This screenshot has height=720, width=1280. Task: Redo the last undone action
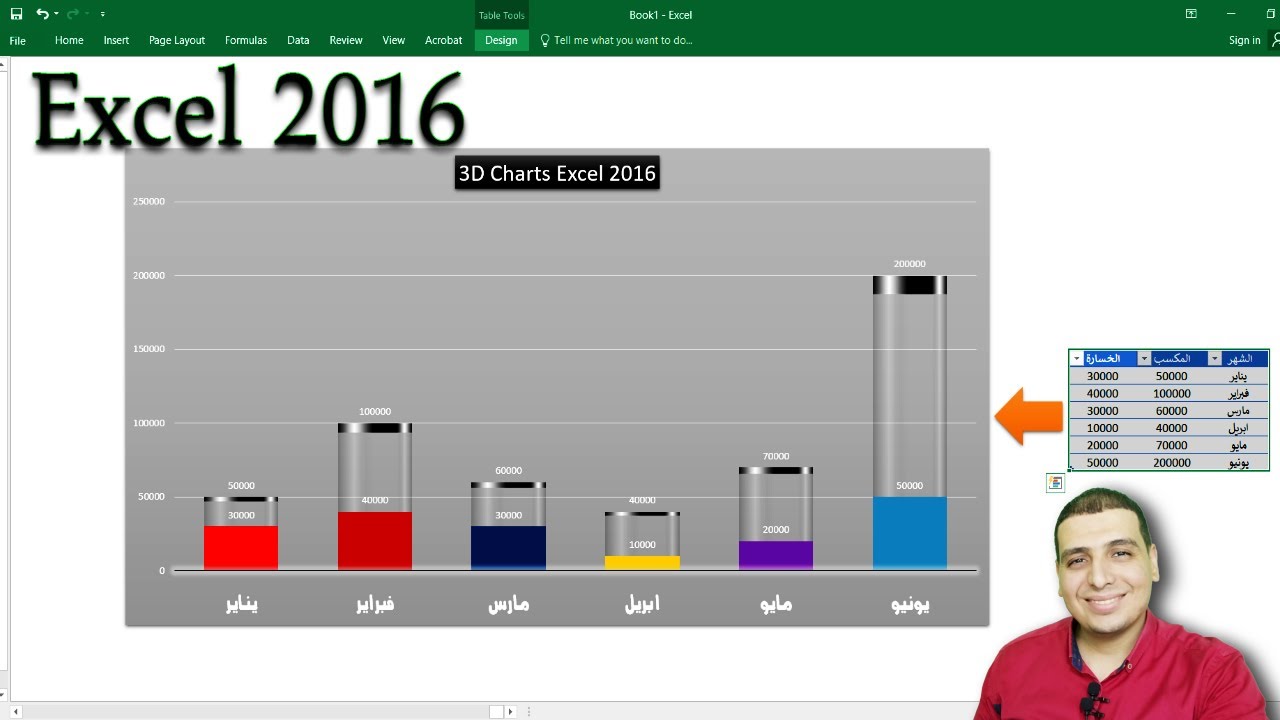point(73,14)
